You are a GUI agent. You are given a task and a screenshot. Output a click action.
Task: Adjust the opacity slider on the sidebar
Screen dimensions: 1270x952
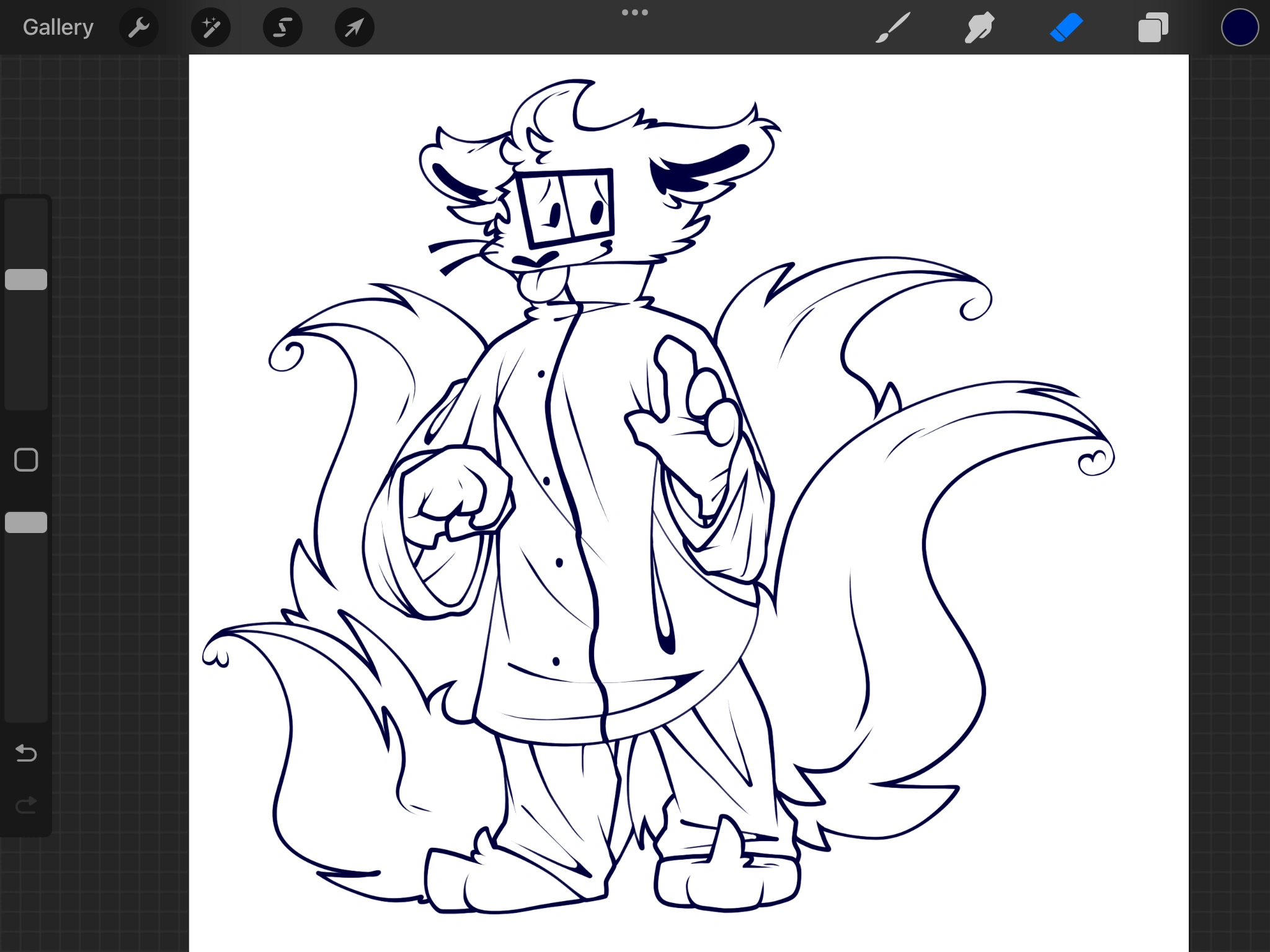tap(25, 522)
